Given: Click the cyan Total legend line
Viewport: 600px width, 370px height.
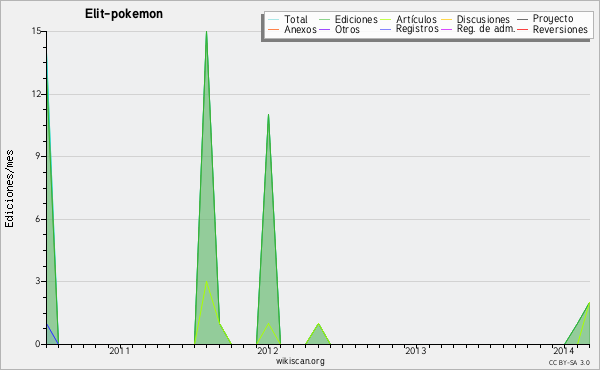Looking at the screenshot, I should [273, 20].
